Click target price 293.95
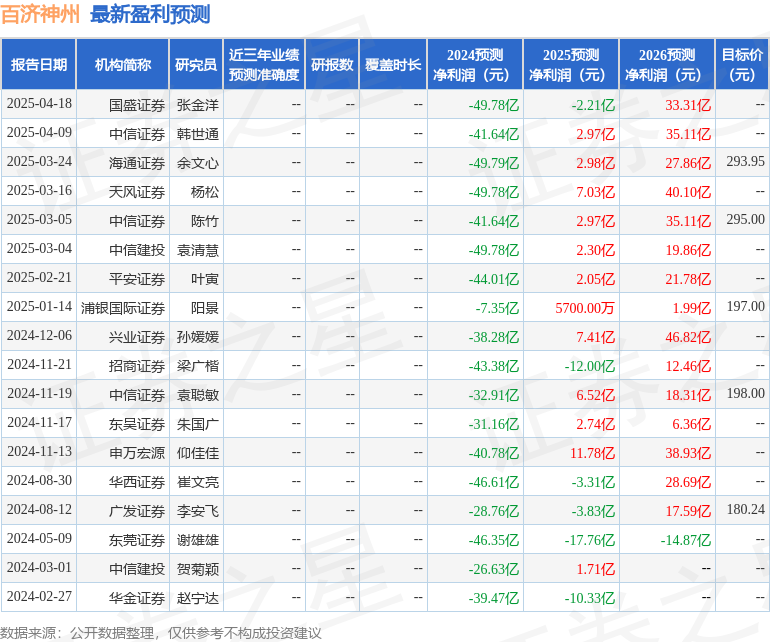Screen dimensions: 770x642 745,161
